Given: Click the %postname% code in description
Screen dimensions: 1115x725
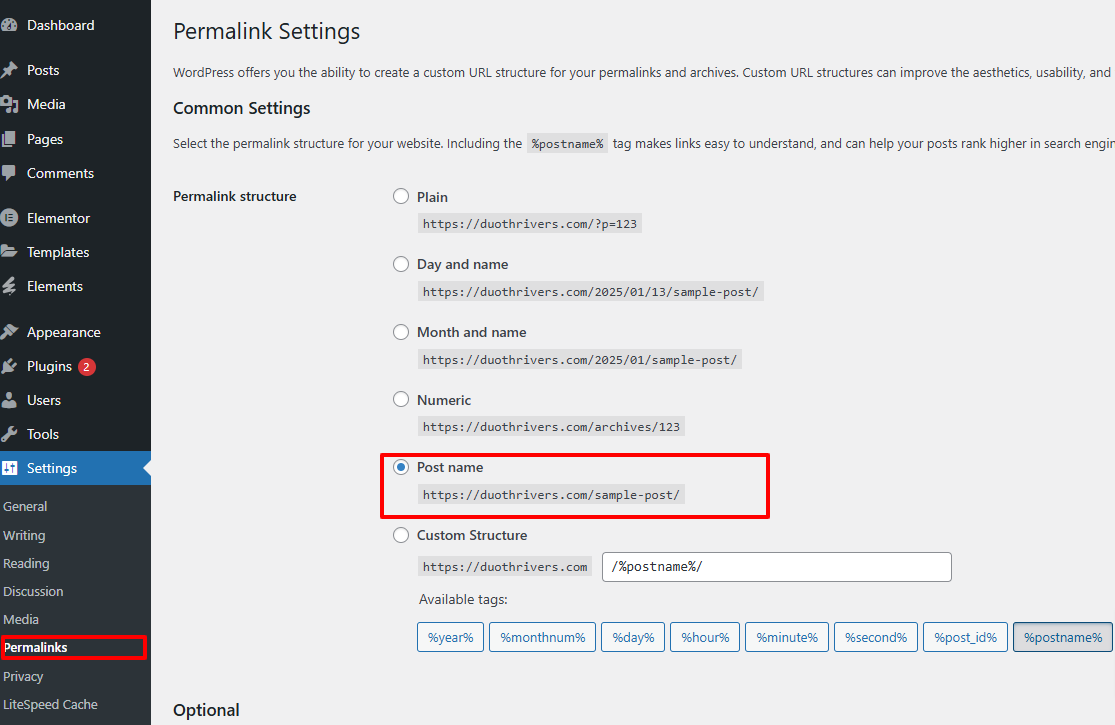Looking at the screenshot, I should point(567,144).
